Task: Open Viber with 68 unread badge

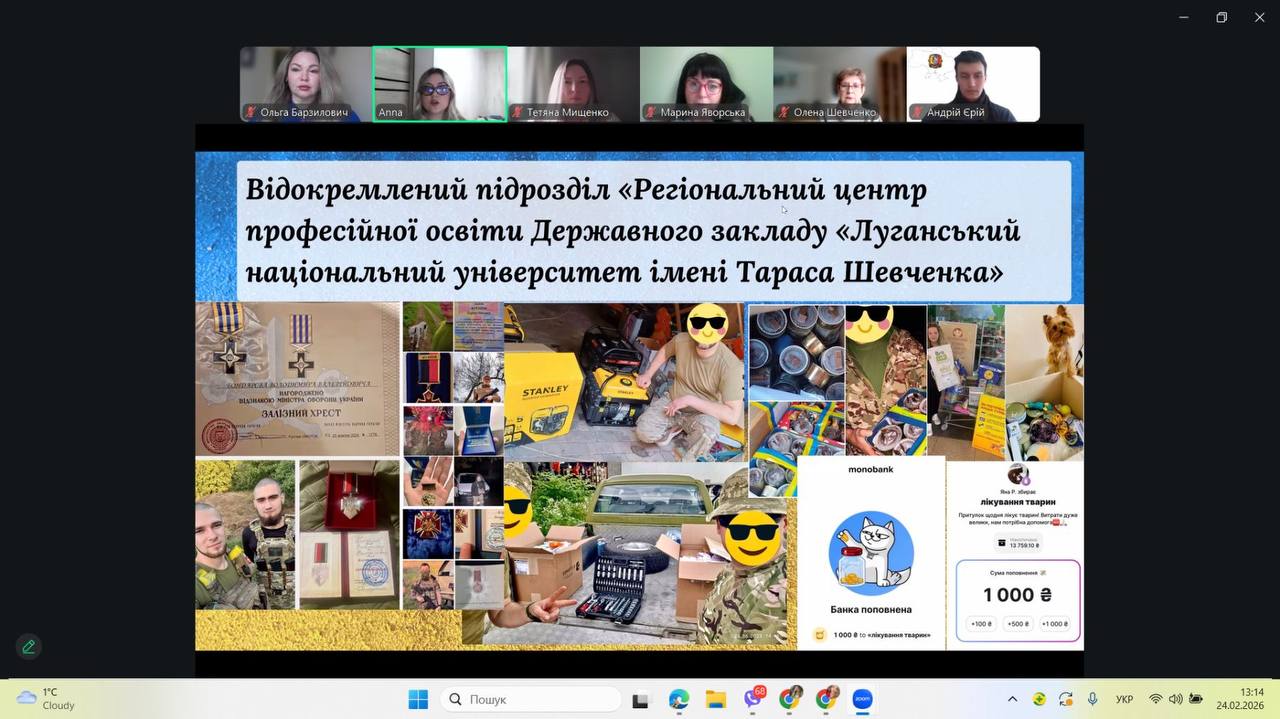Action: 753,699
